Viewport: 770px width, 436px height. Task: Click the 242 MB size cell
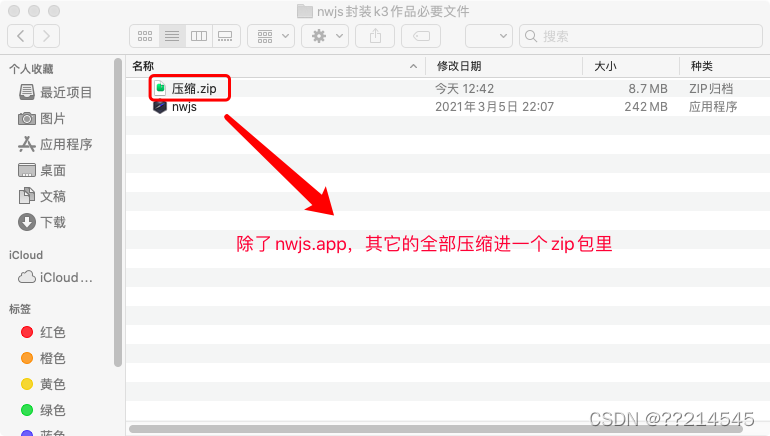coord(646,107)
